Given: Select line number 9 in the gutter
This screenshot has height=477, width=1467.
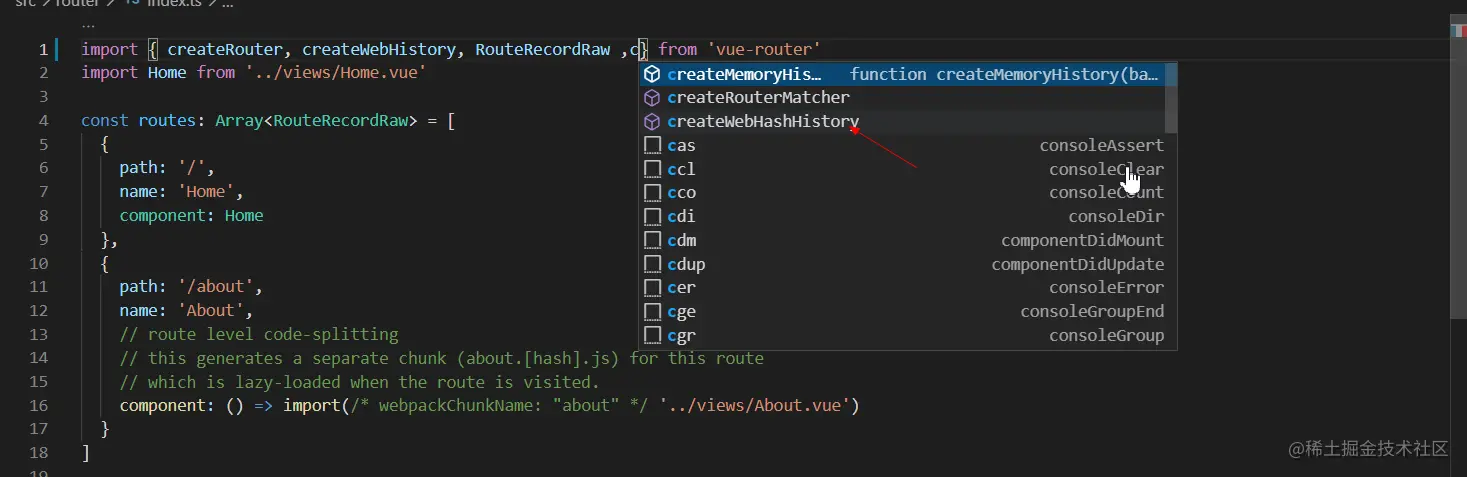Looking at the screenshot, I should (43, 239).
